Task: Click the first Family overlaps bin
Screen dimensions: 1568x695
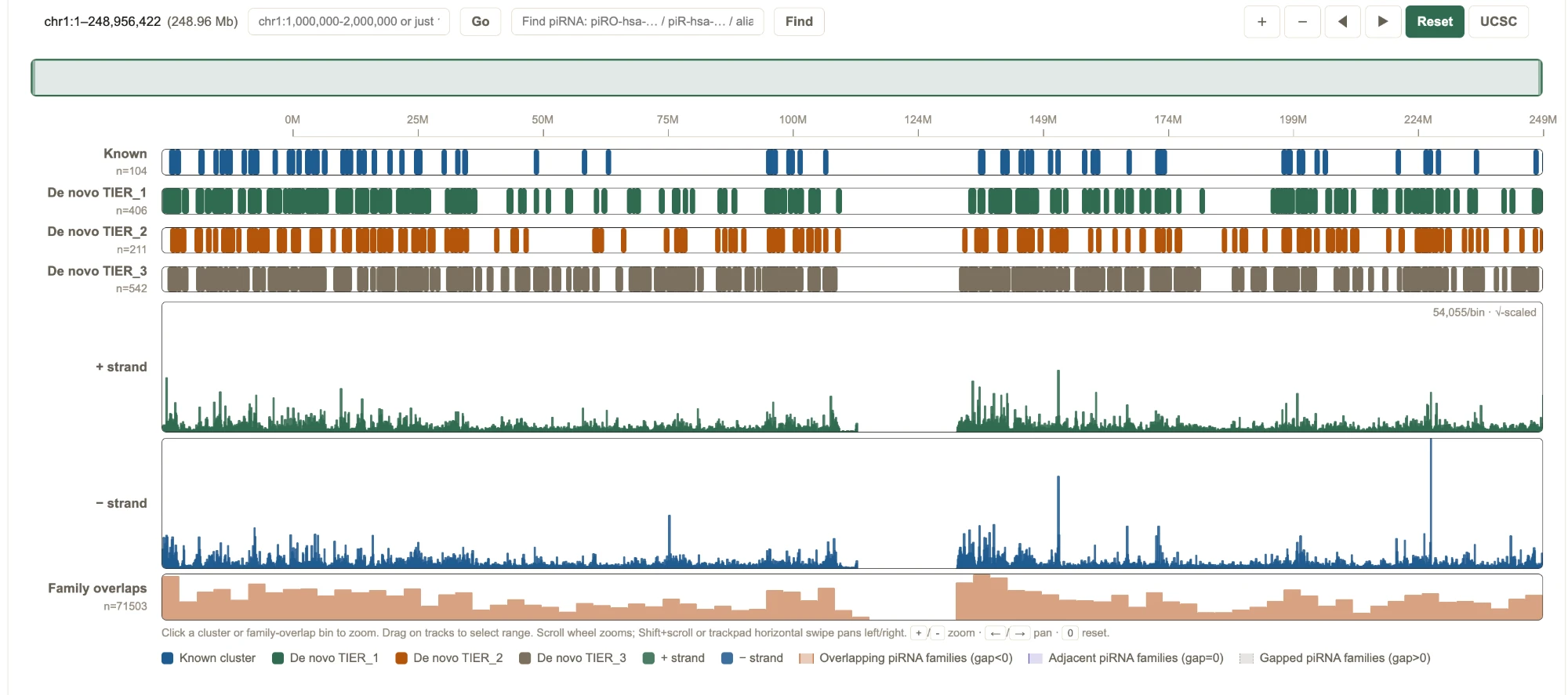Action: [x=171, y=598]
